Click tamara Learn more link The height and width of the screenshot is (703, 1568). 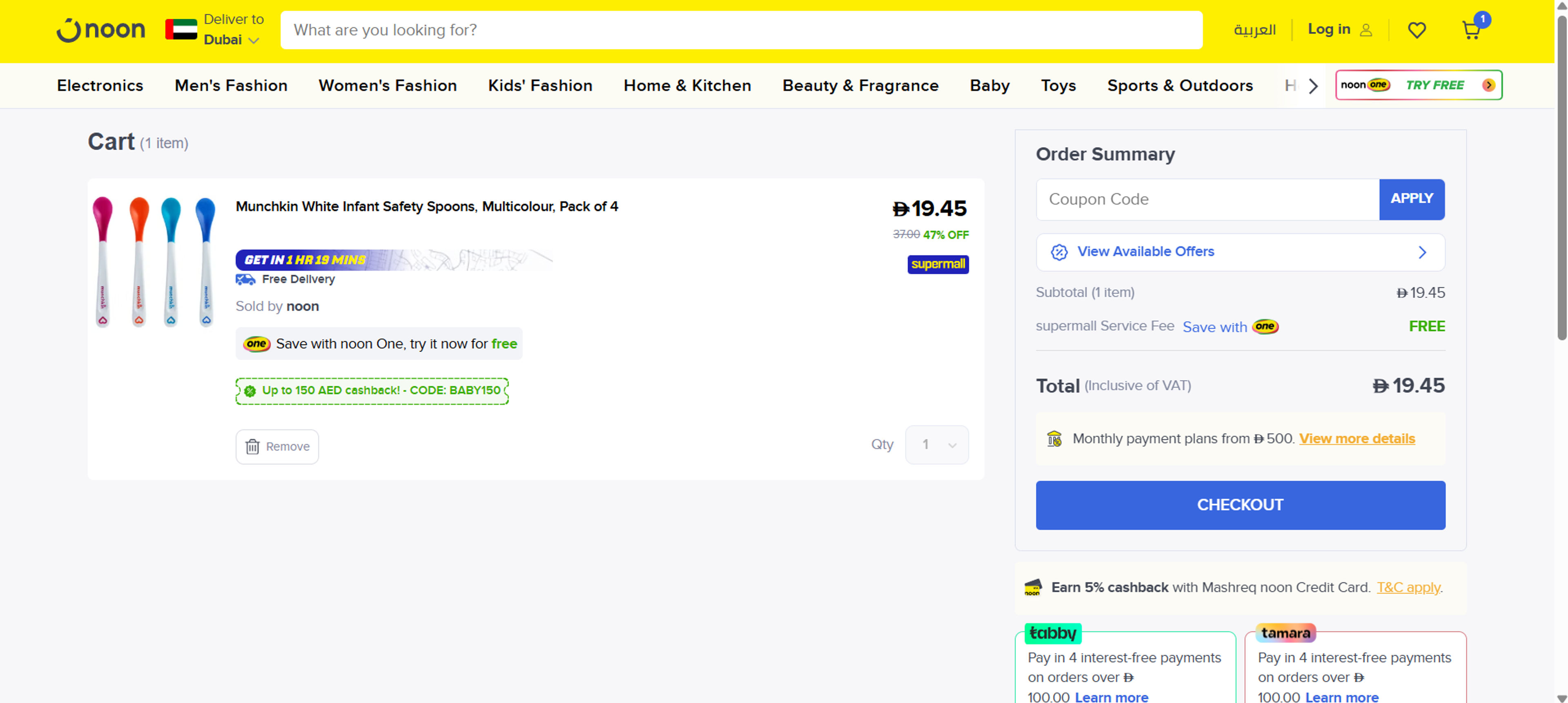pyautogui.click(x=1341, y=697)
